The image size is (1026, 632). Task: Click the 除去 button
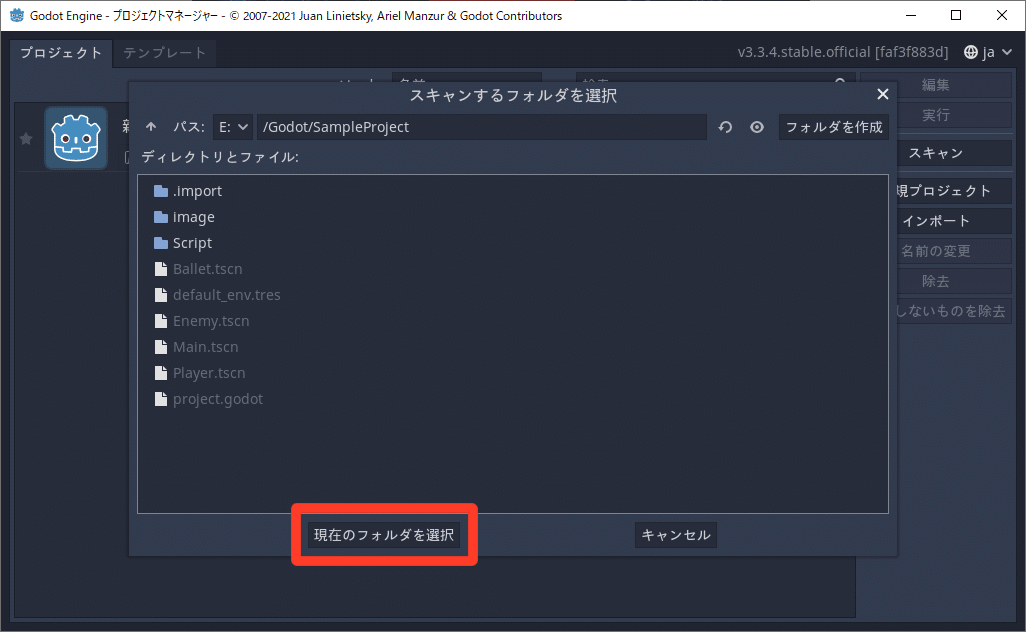pos(953,281)
